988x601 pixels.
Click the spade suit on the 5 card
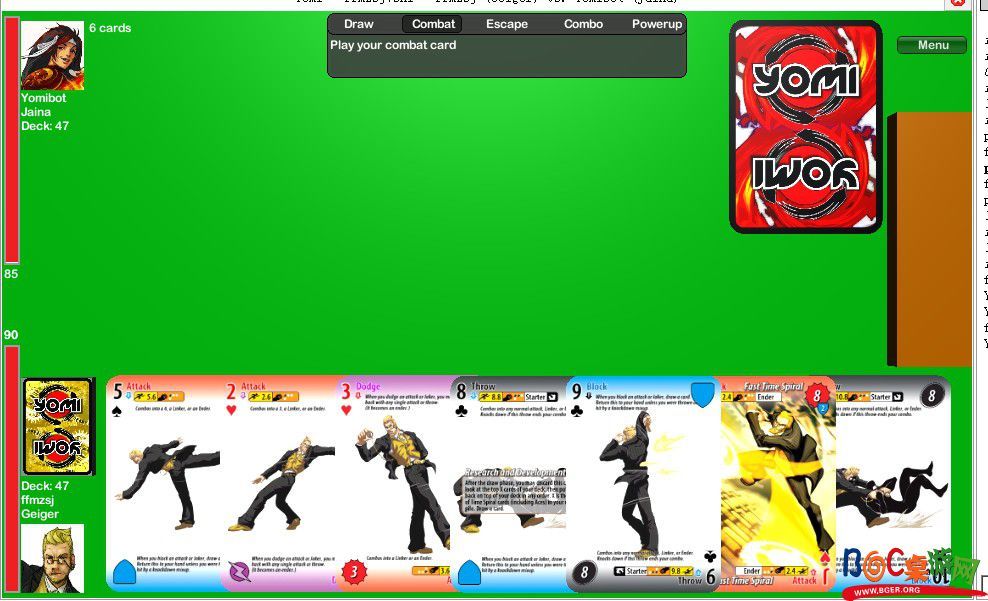pyautogui.click(x=117, y=411)
